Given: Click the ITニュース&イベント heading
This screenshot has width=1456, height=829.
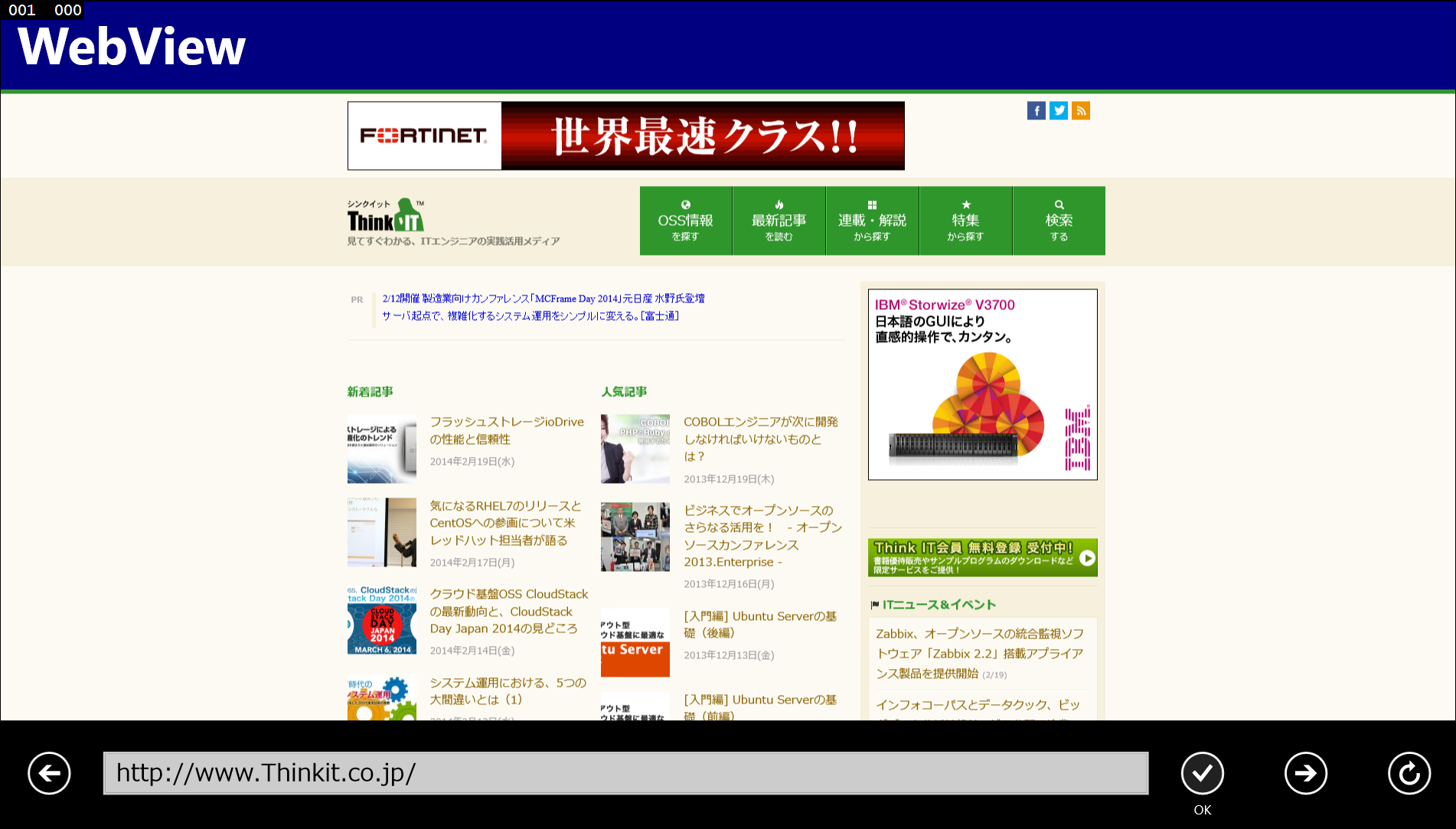Looking at the screenshot, I should (x=939, y=605).
